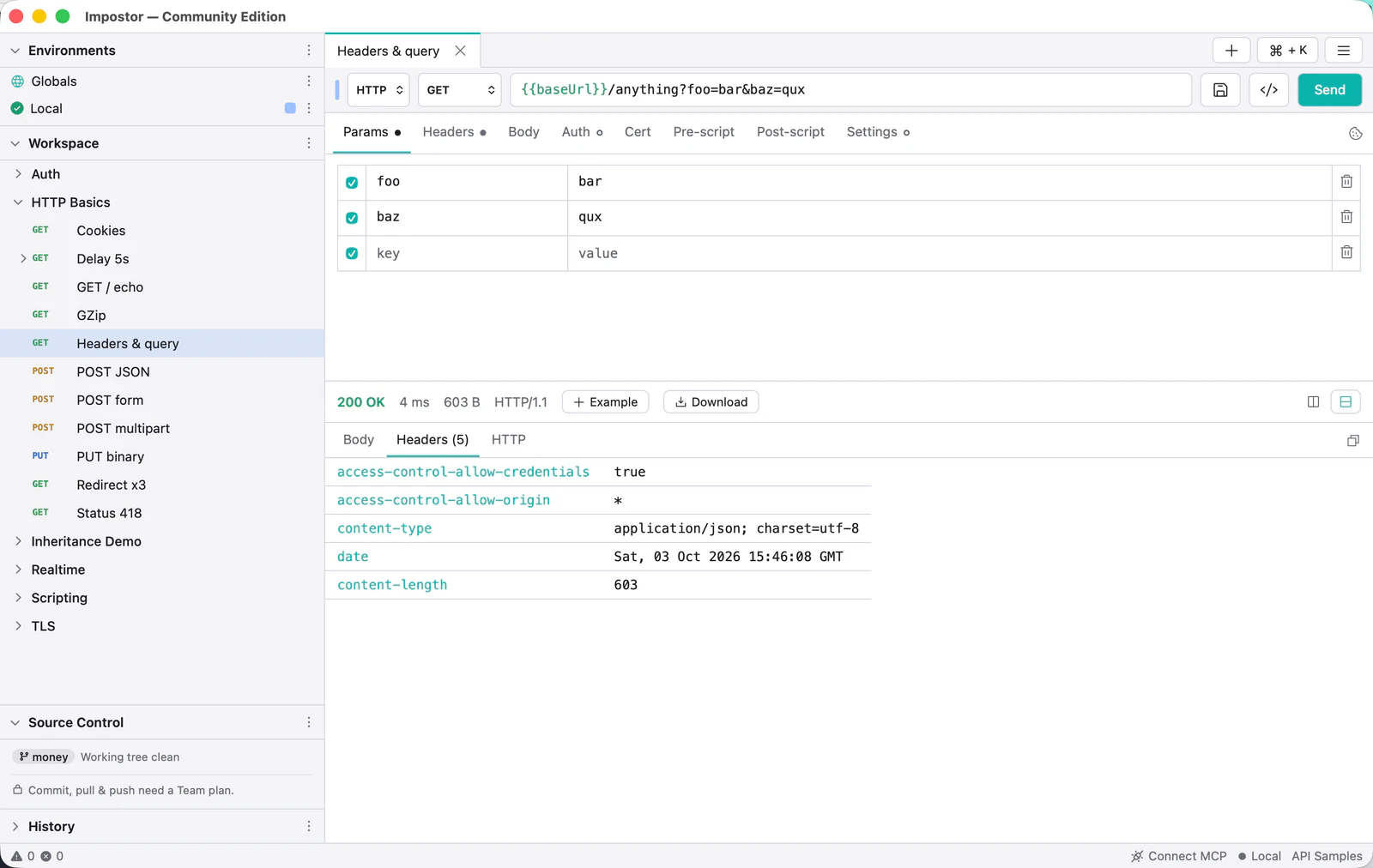
Task: Open the Environments panel options menu
Action: pyautogui.click(x=309, y=51)
